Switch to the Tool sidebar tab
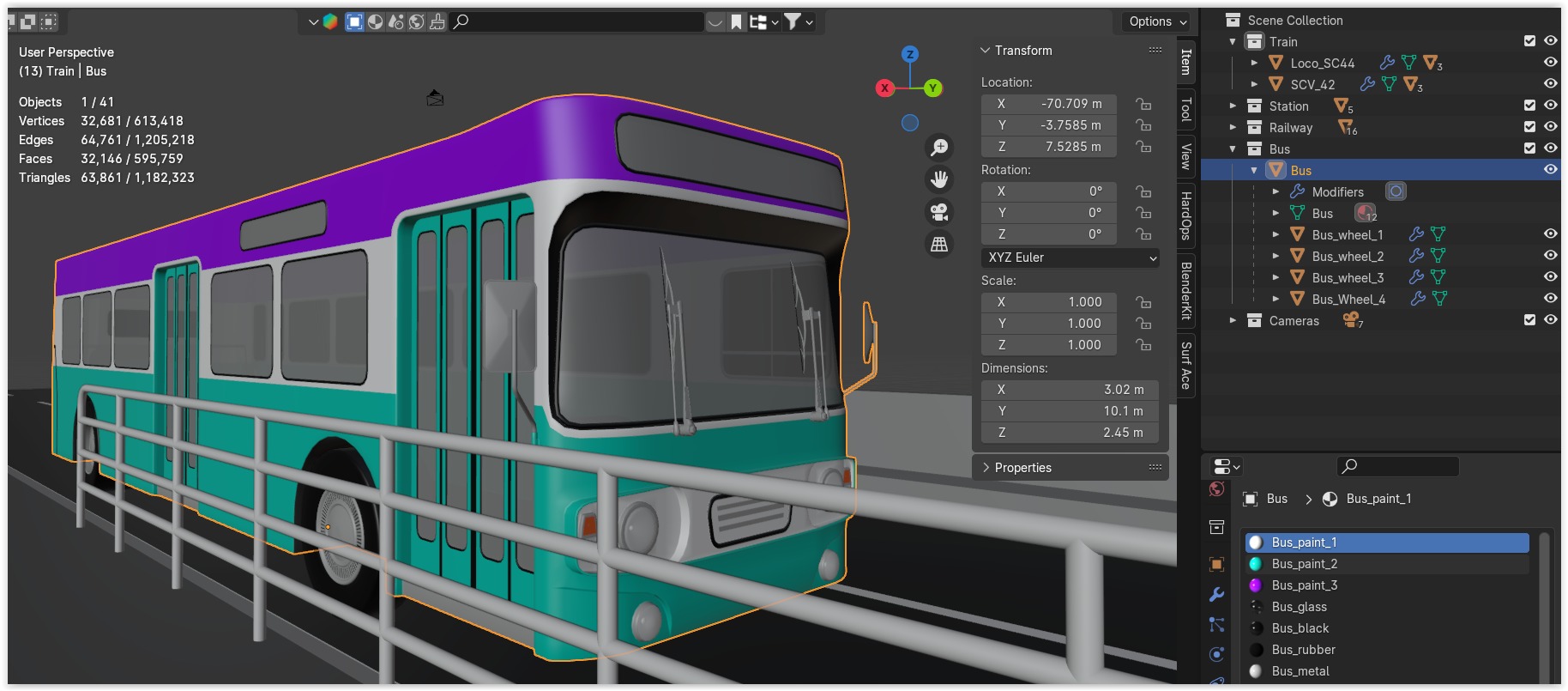1568x691 pixels. pyautogui.click(x=1186, y=110)
